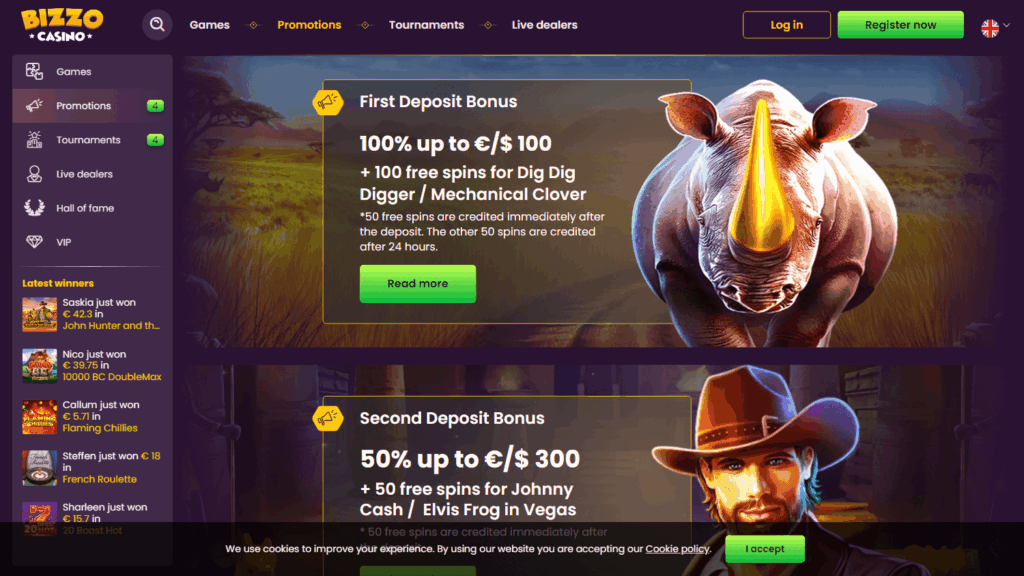This screenshot has height=576, width=1024.
Task: Expand the UK flag language dropdown
Action: (995, 27)
